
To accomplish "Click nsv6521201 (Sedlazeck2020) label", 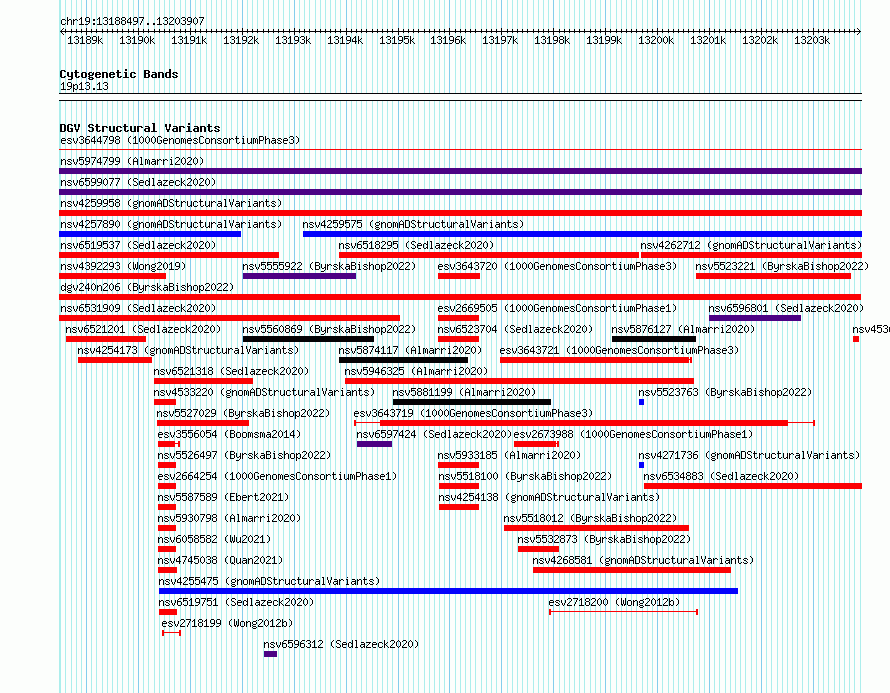I will tap(143, 329).
